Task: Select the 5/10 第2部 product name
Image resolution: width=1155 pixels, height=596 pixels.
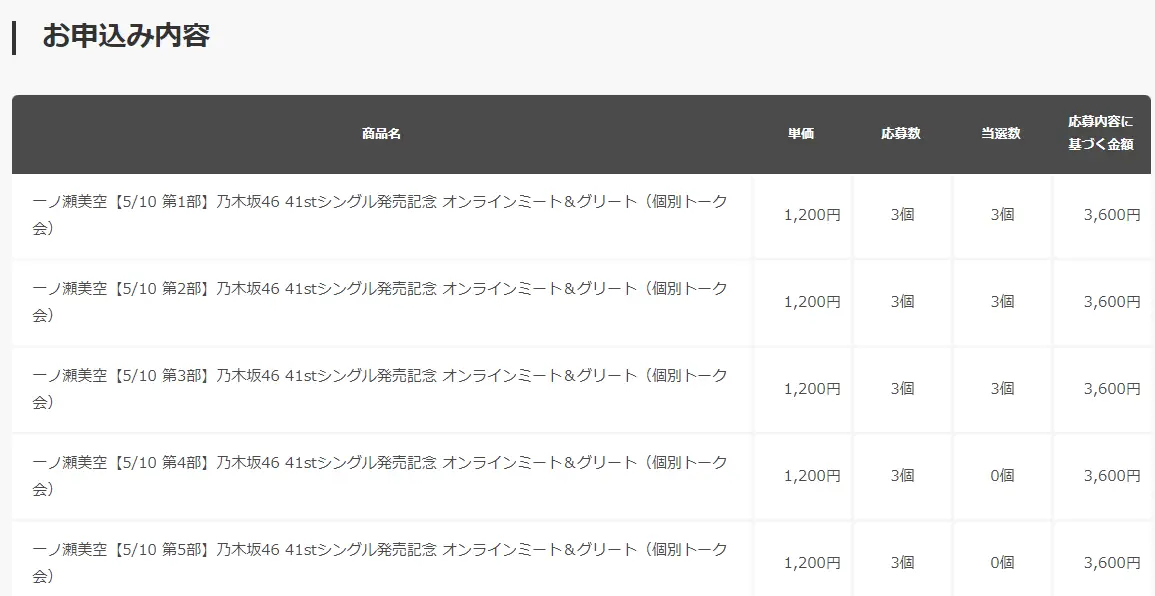Action: click(x=380, y=302)
